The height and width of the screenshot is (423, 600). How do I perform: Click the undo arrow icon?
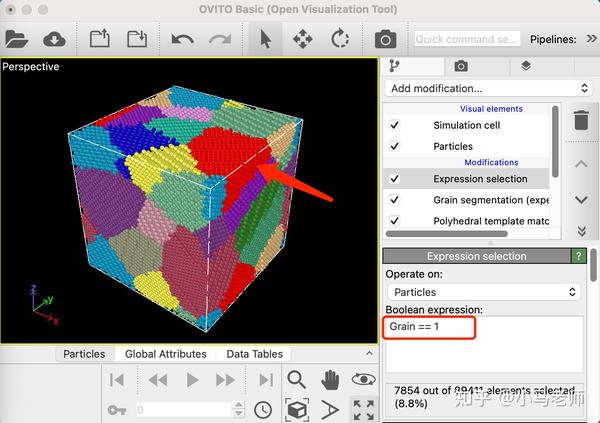pos(182,39)
